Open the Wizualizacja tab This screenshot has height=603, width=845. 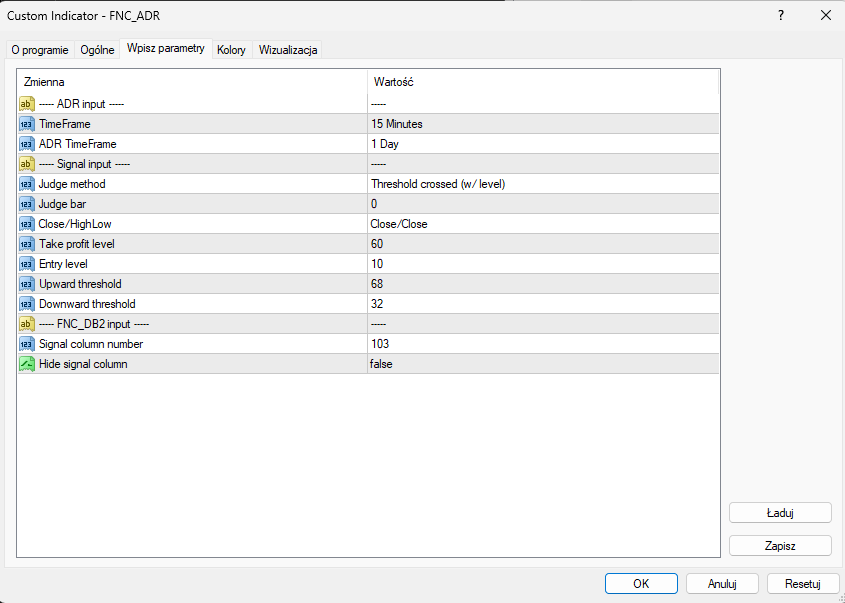(x=288, y=50)
